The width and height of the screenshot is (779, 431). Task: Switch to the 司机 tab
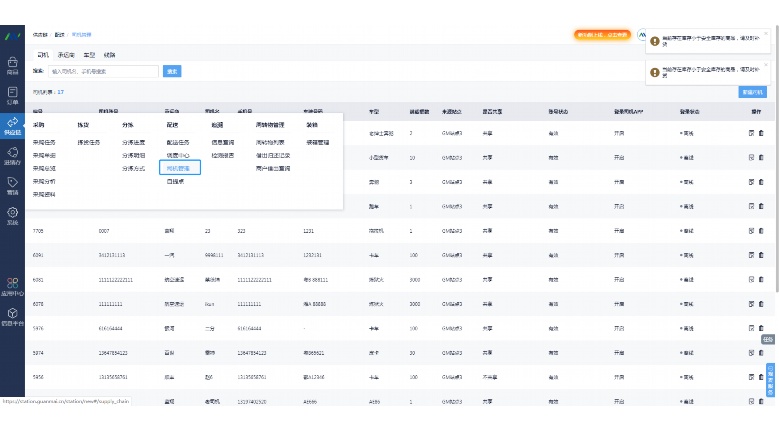(x=43, y=55)
